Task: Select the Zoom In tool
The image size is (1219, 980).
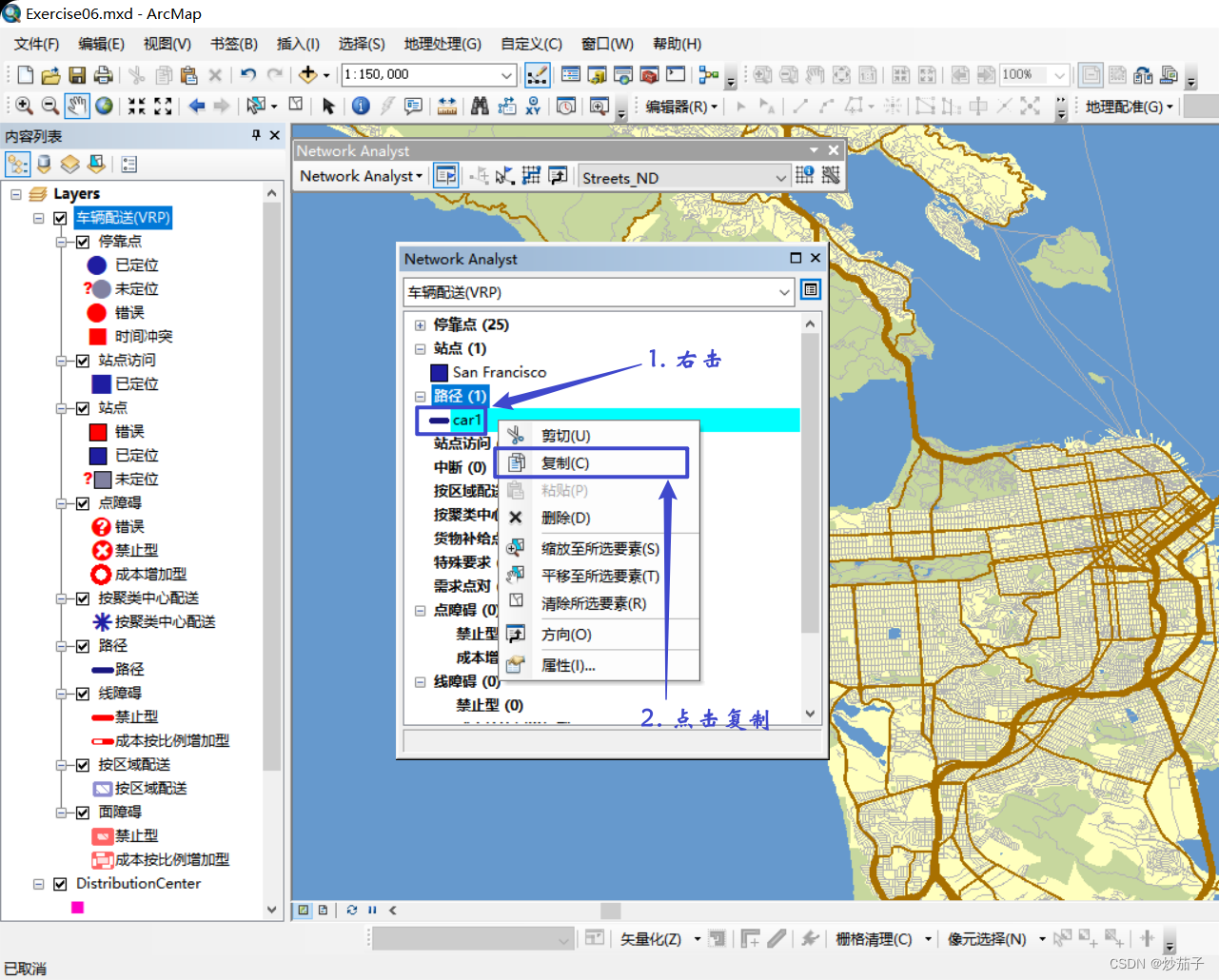Action: 24,106
